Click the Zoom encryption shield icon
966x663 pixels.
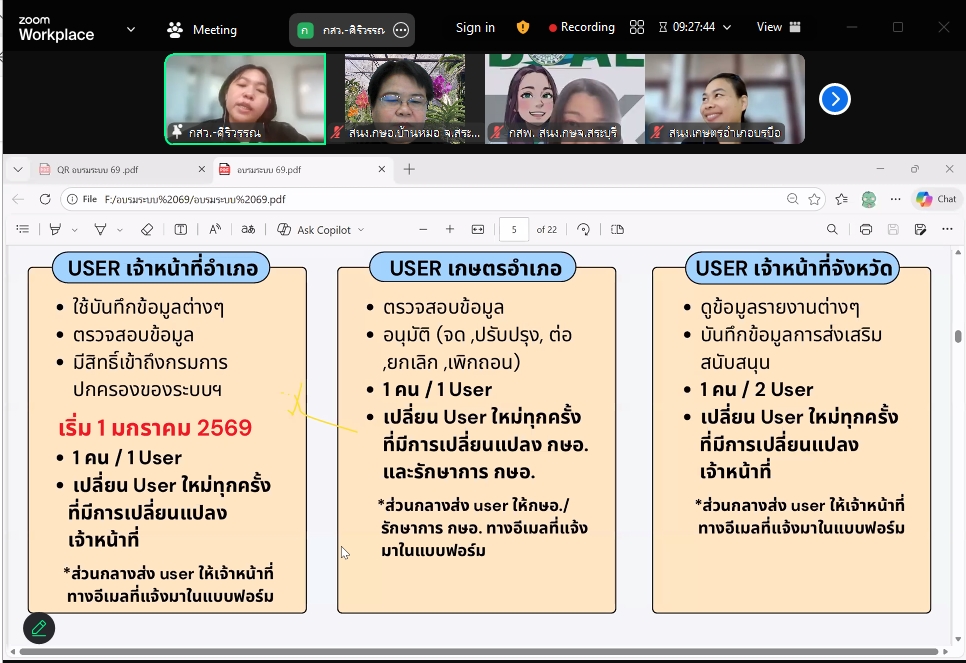tap(523, 28)
